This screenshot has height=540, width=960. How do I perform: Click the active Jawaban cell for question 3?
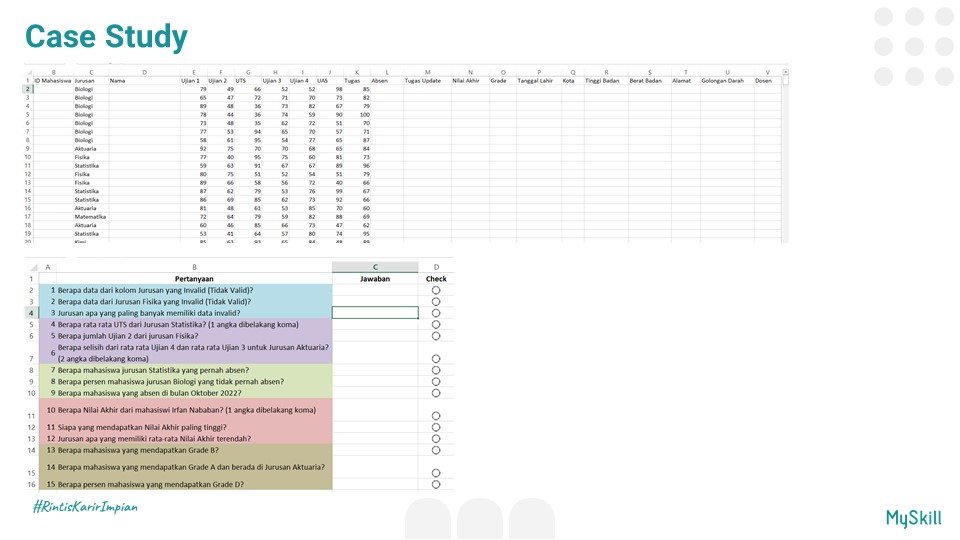click(x=375, y=313)
